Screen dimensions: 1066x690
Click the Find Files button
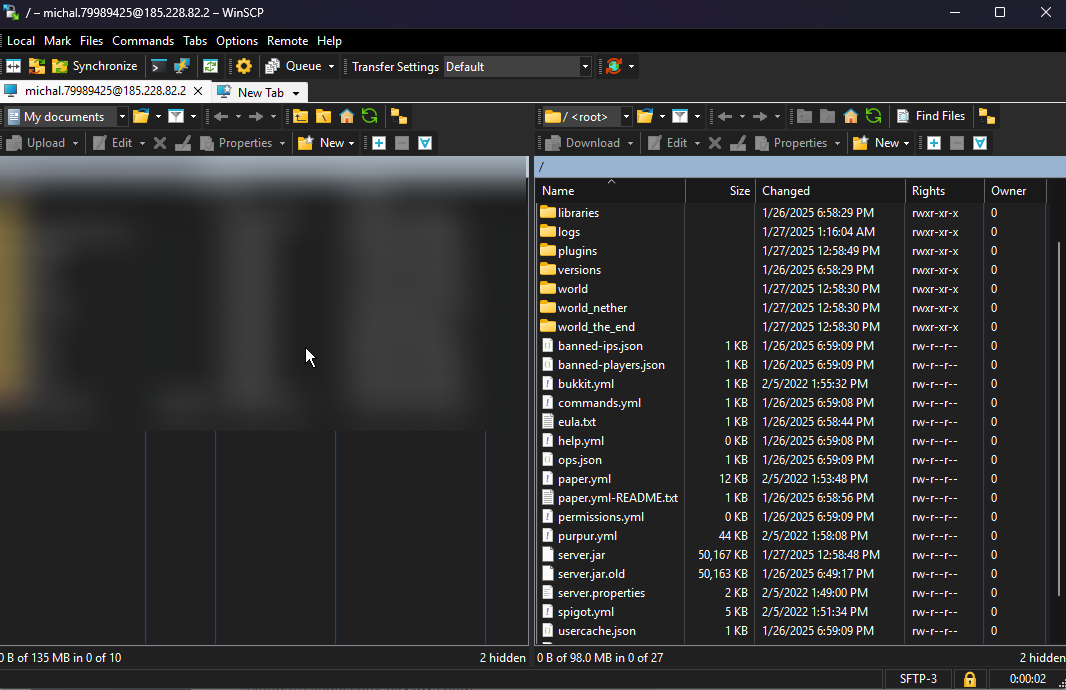(931, 116)
